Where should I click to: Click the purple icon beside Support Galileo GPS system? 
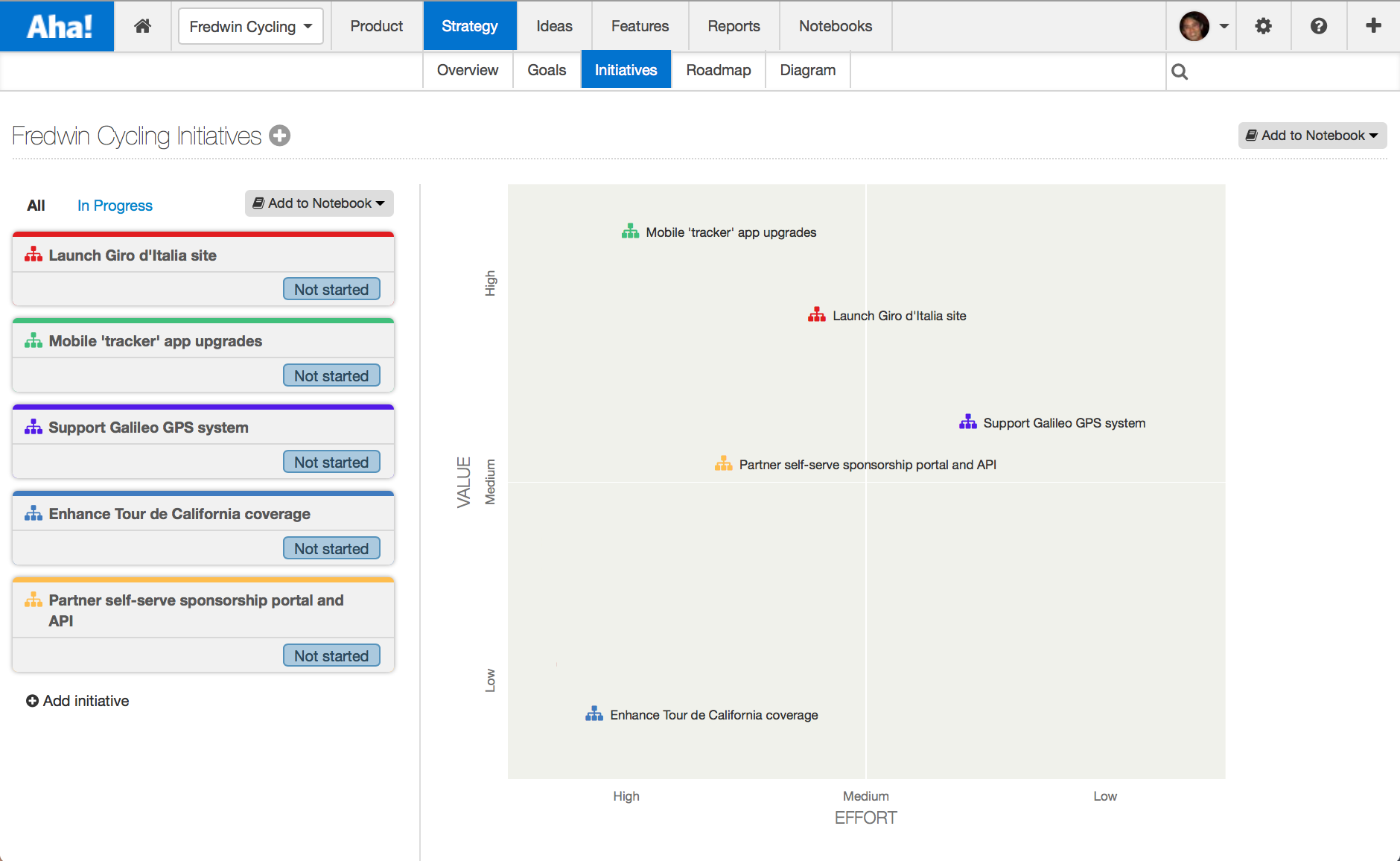click(x=33, y=426)
